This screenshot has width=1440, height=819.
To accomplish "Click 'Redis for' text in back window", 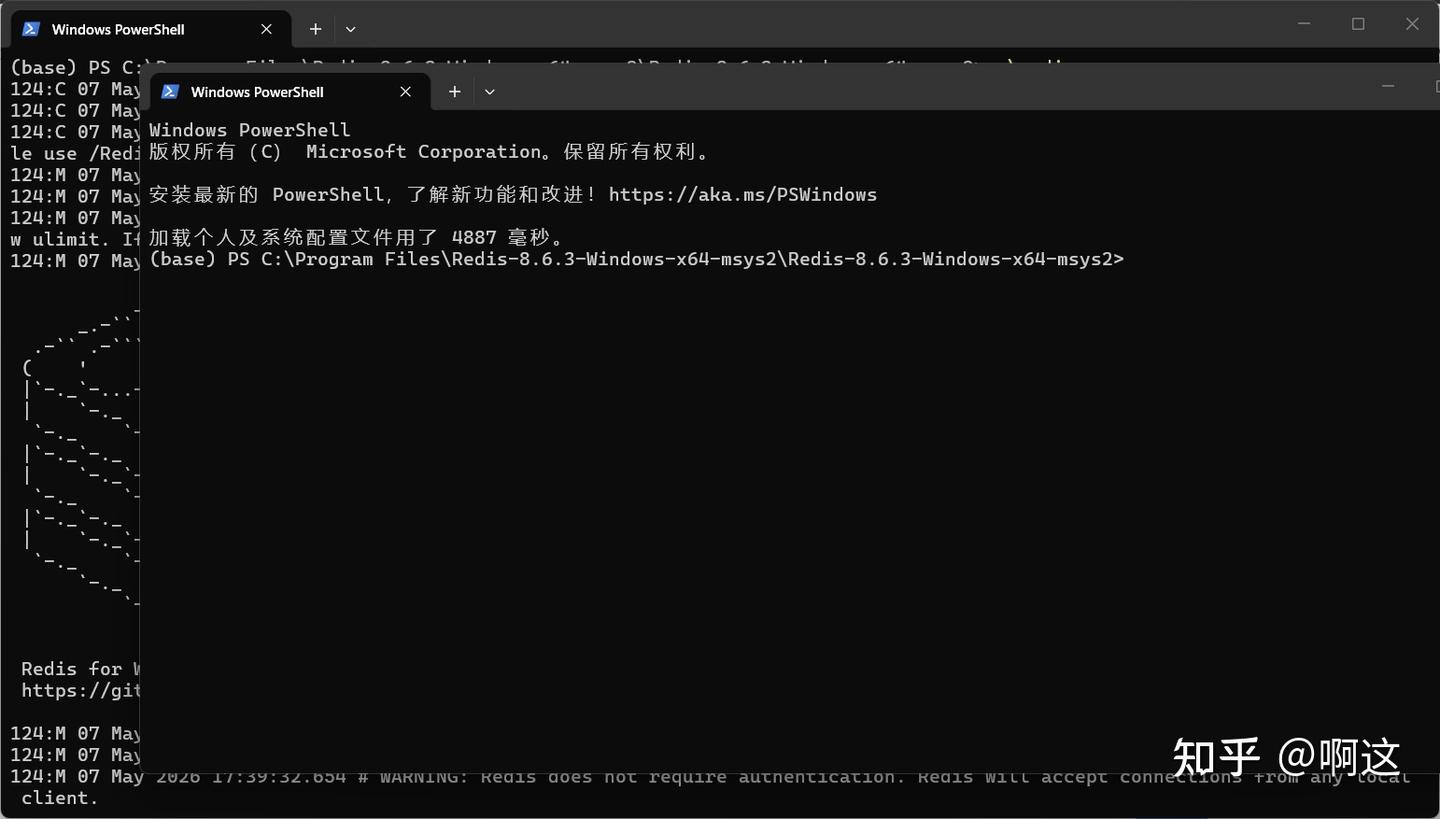I will [x=71, y=669].
